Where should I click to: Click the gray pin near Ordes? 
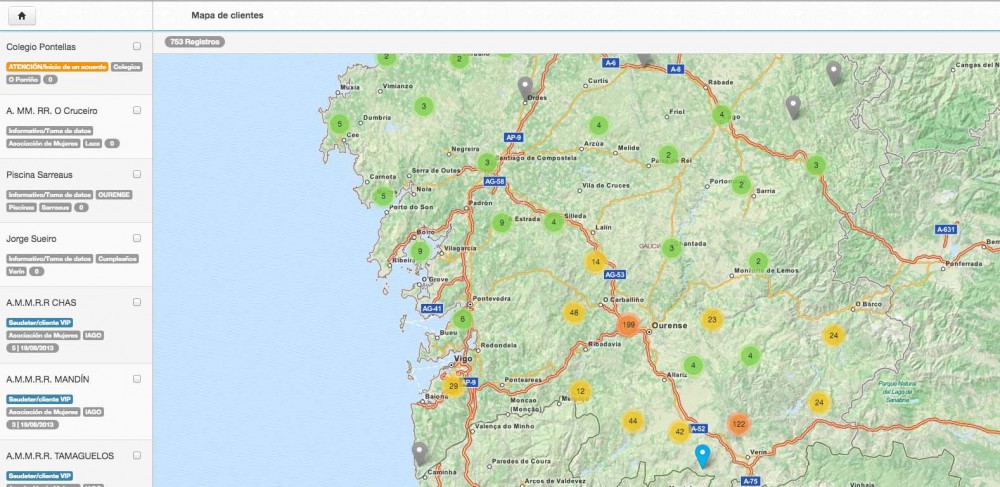525,87
